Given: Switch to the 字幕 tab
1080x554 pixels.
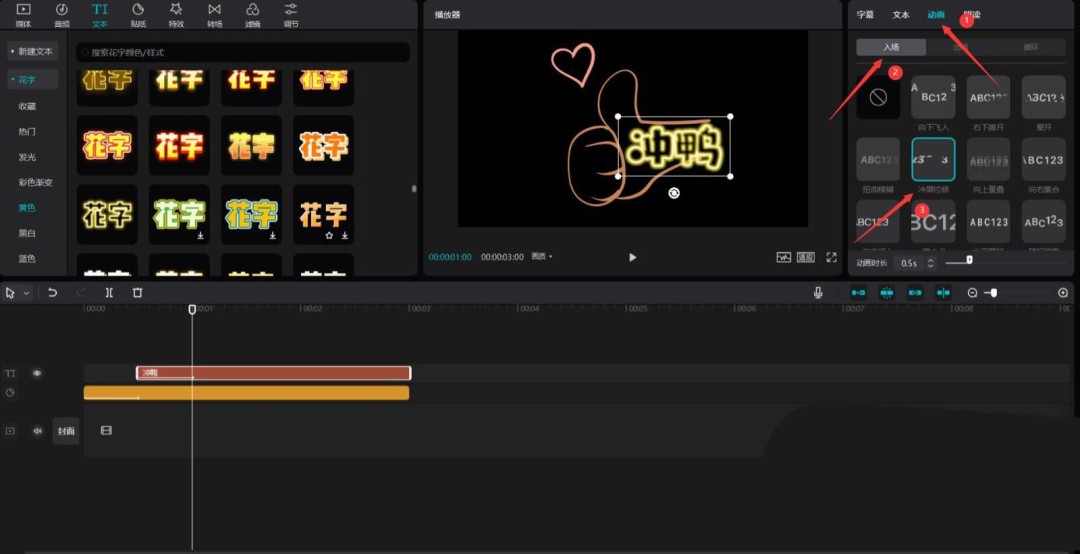Looking at the screenshot, I should pyautogui.click(x=865, y=14).
